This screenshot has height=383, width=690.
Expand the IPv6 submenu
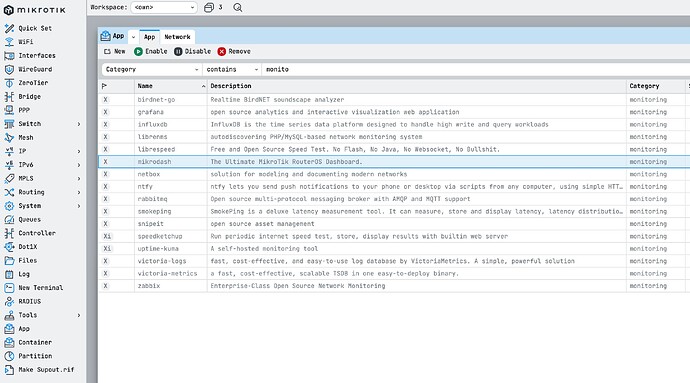pyautogui.click(x=79, y=165)
